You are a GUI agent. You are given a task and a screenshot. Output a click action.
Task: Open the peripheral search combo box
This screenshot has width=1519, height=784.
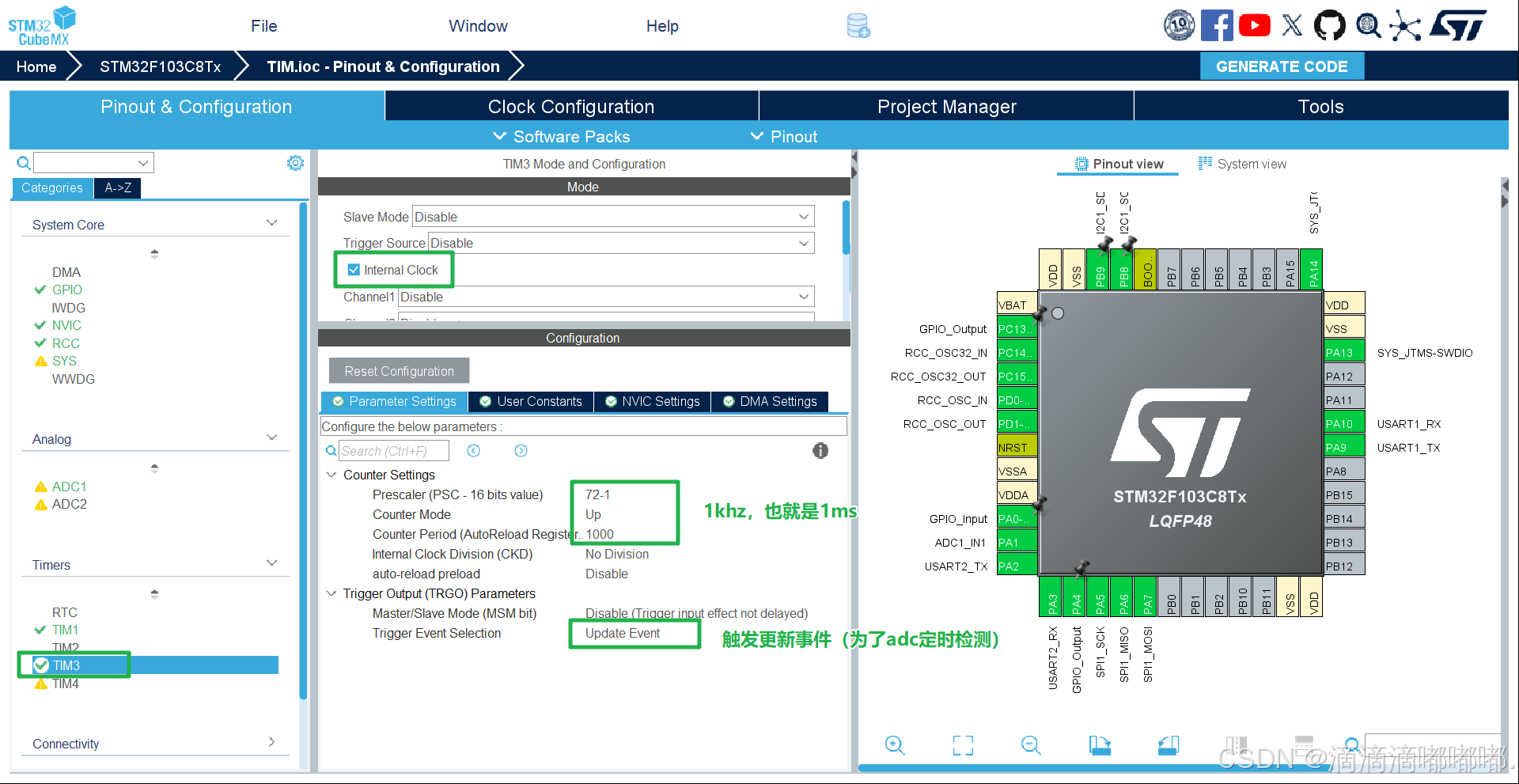(93, 163)
